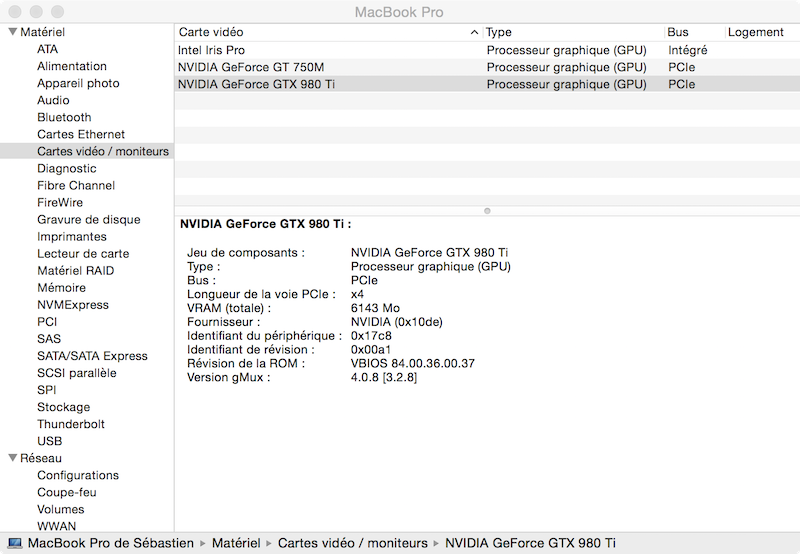This screenshot has height=554, width=800.
Task: Select Cartes Ethernet in the sidebar
Action: pyautogui.click(x=81, y=134)
